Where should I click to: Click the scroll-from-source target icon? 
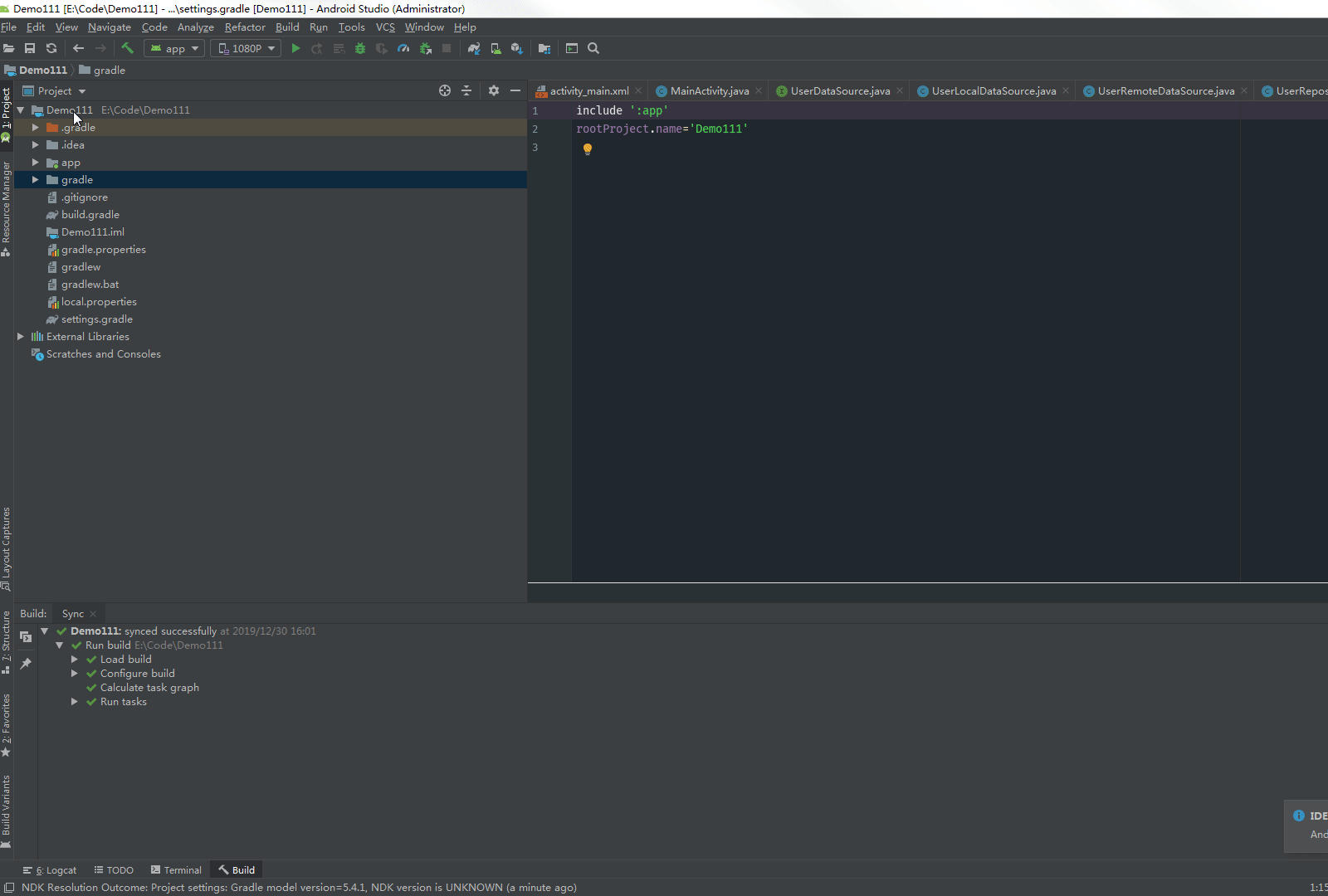point(445,90)
